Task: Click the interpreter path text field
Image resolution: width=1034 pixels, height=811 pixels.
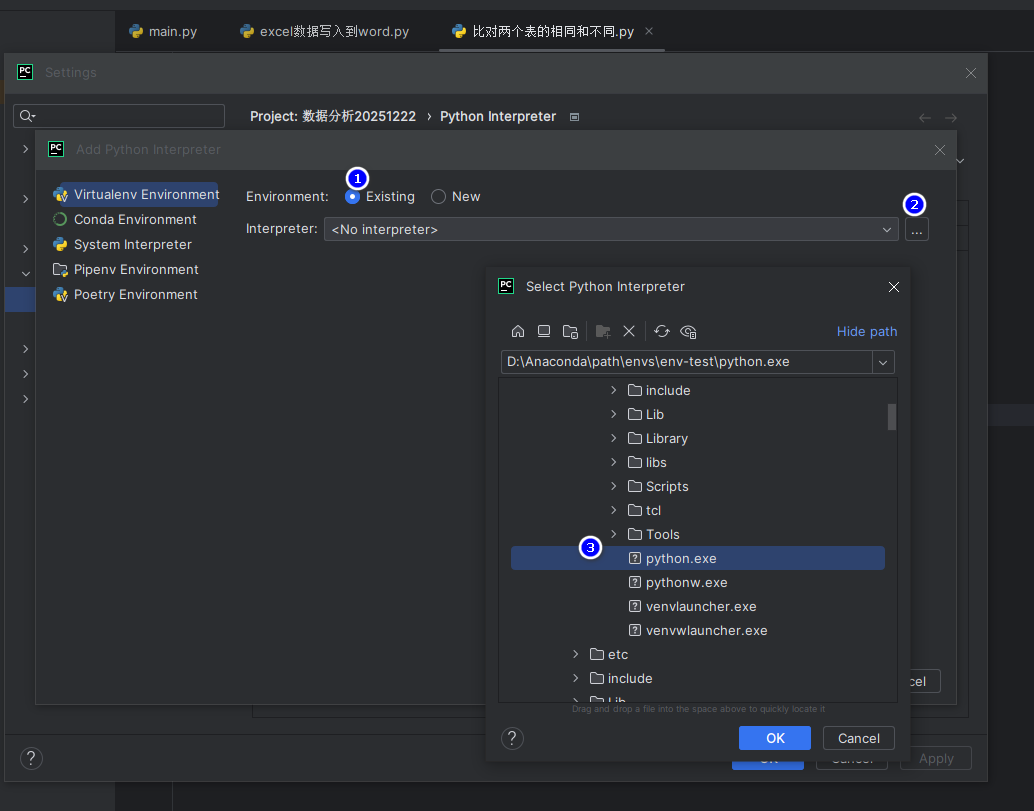Action: click(x=686, y=362)
